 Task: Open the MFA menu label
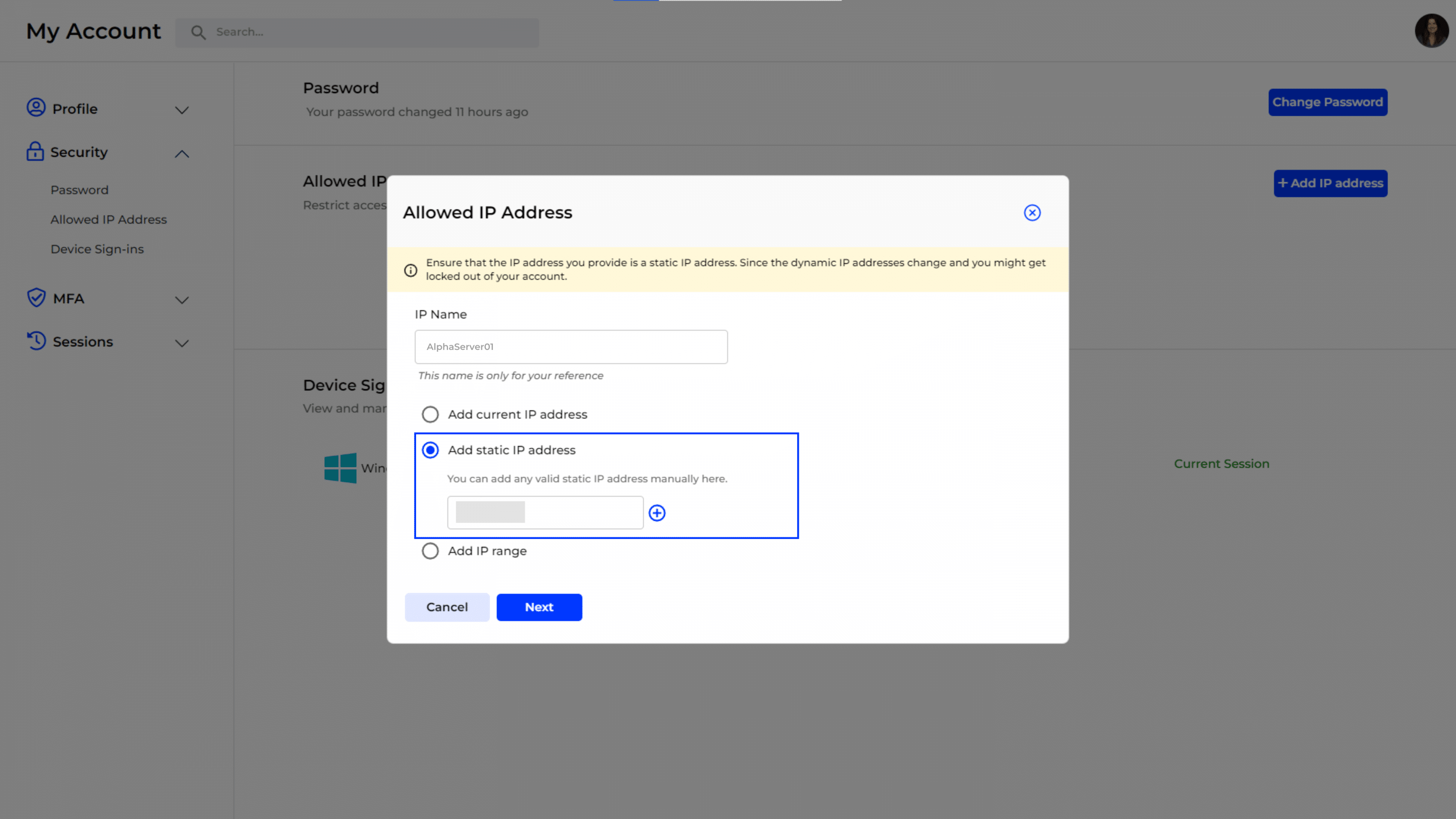point(68,298)
